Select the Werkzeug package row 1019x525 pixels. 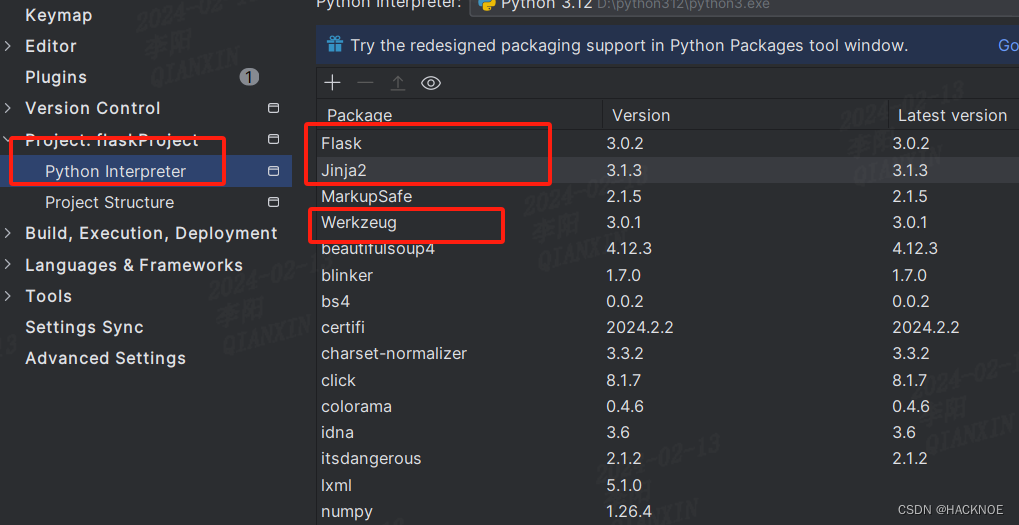click(667, 223)
